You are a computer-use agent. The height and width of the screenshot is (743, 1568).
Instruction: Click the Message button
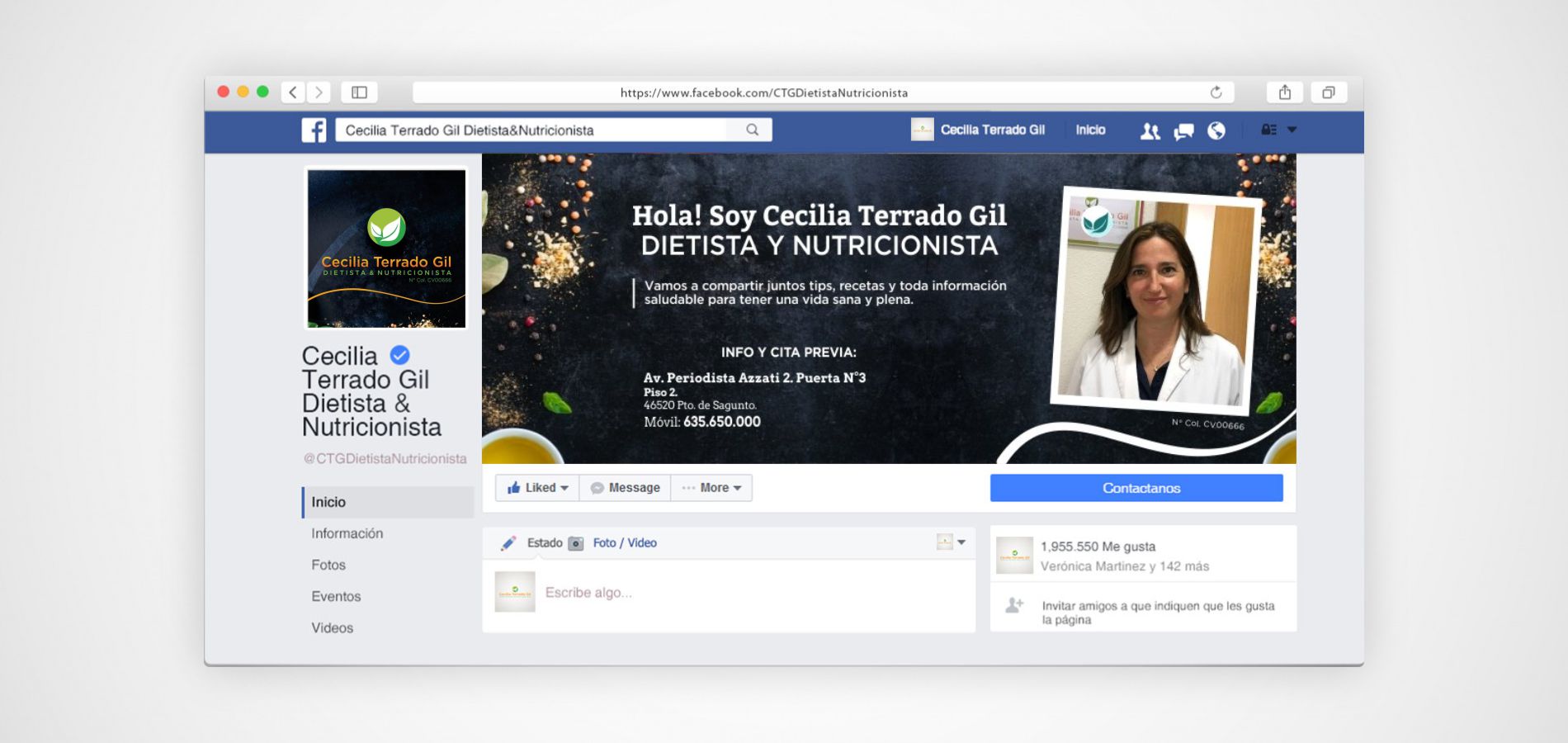625,488
